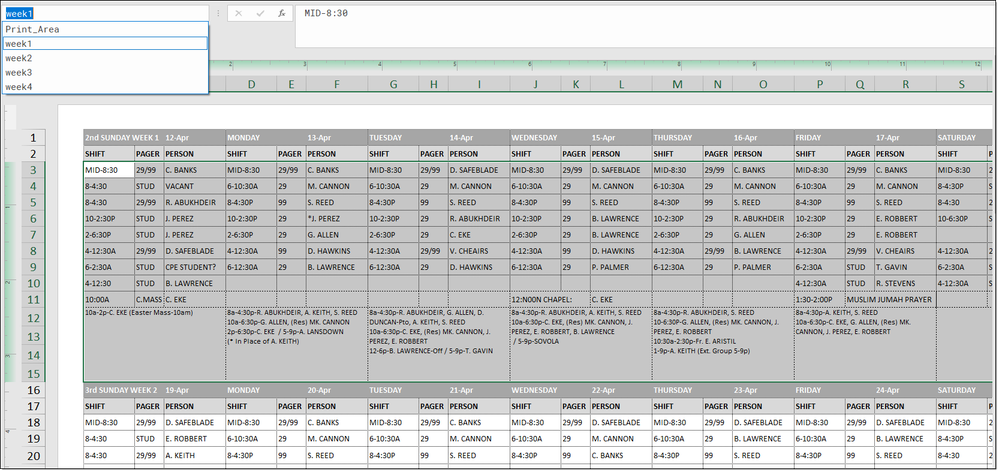999x472 pixels.
Task: Click the '16-Apr' date cell
Action: click(763, 138)
